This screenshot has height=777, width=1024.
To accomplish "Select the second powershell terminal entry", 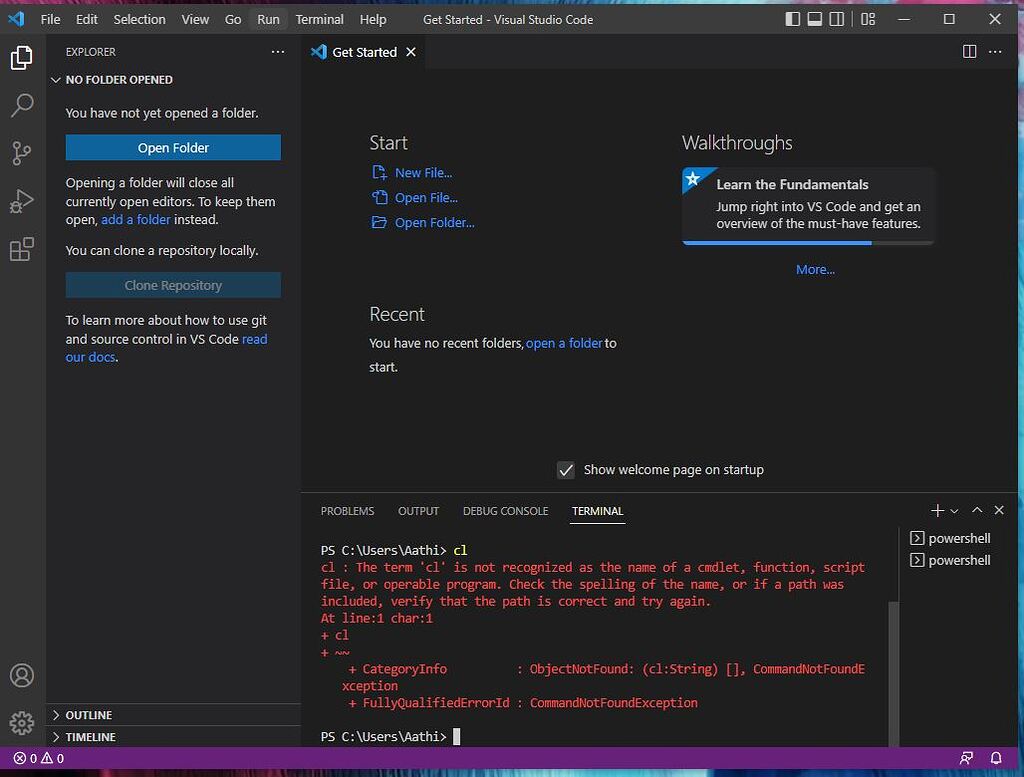I will coord(950,560).
